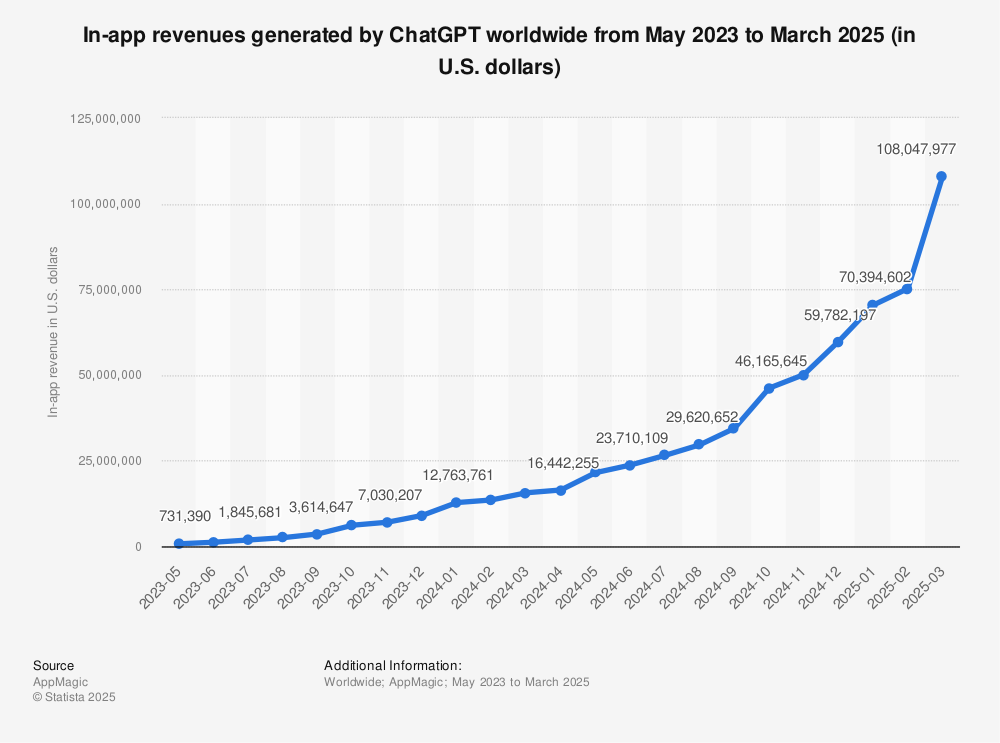This screenshot has height=743, width=1000.
Task: Select the 2024-12 data point marker
Action: point(837,342)
